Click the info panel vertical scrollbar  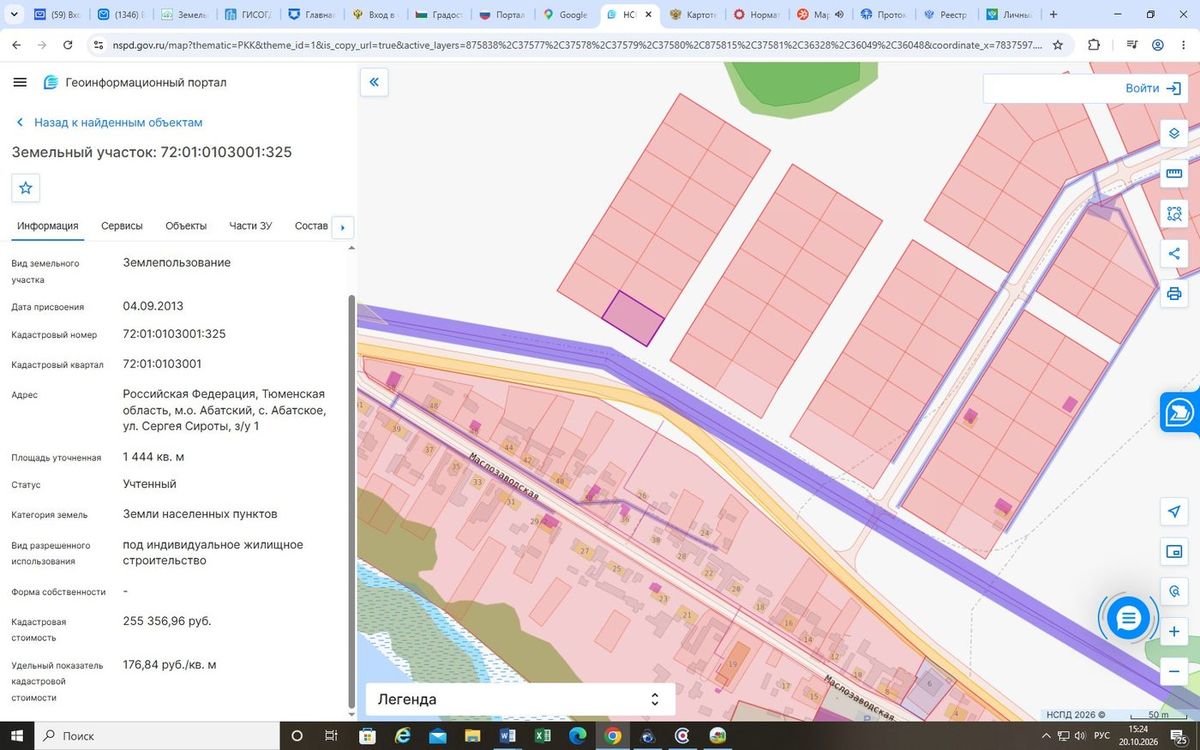(350, 500)
